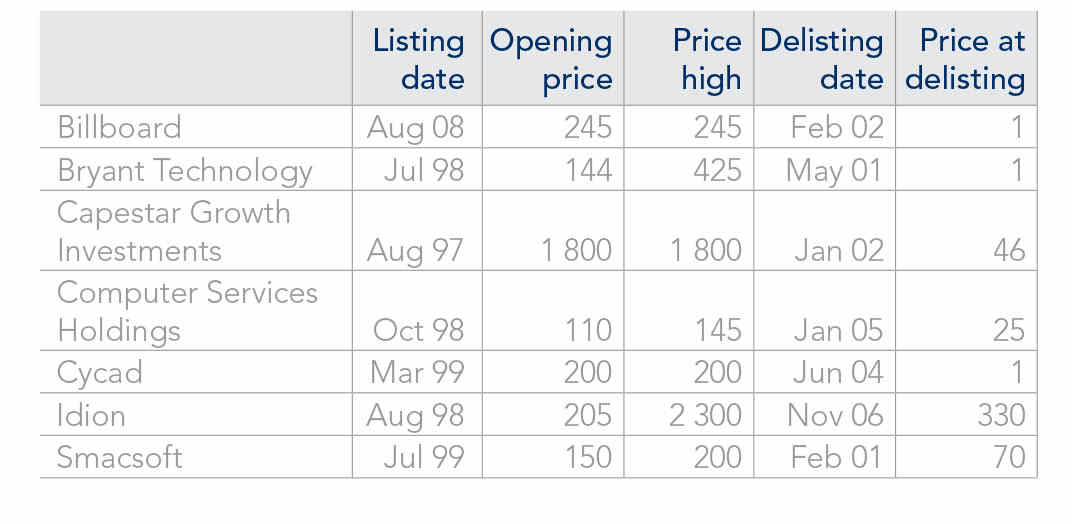
Task: Click Cycad's listing date Mar 99
Action: (417, 374)
